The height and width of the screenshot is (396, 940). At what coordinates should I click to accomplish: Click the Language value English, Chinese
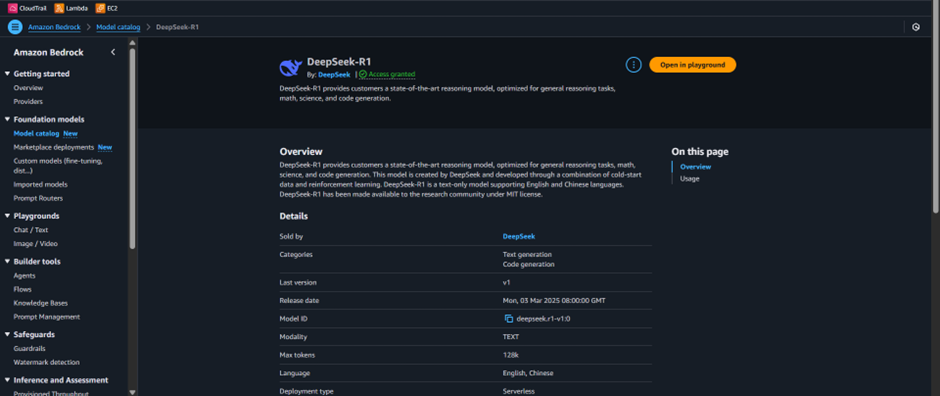(x=528, y=373)
